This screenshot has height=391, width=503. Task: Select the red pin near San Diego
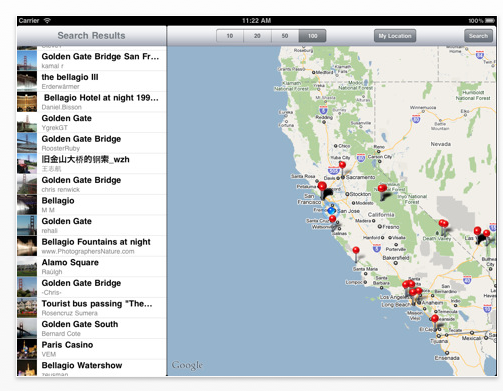click(x=435, y=319)
